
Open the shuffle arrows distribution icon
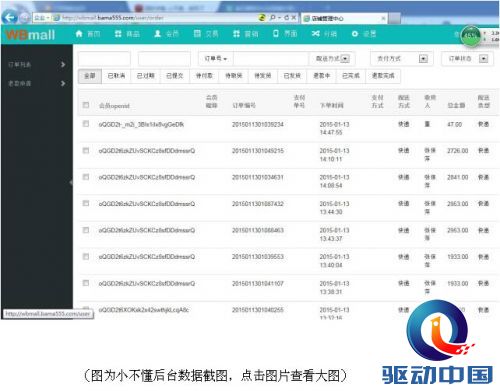[316, 34]
